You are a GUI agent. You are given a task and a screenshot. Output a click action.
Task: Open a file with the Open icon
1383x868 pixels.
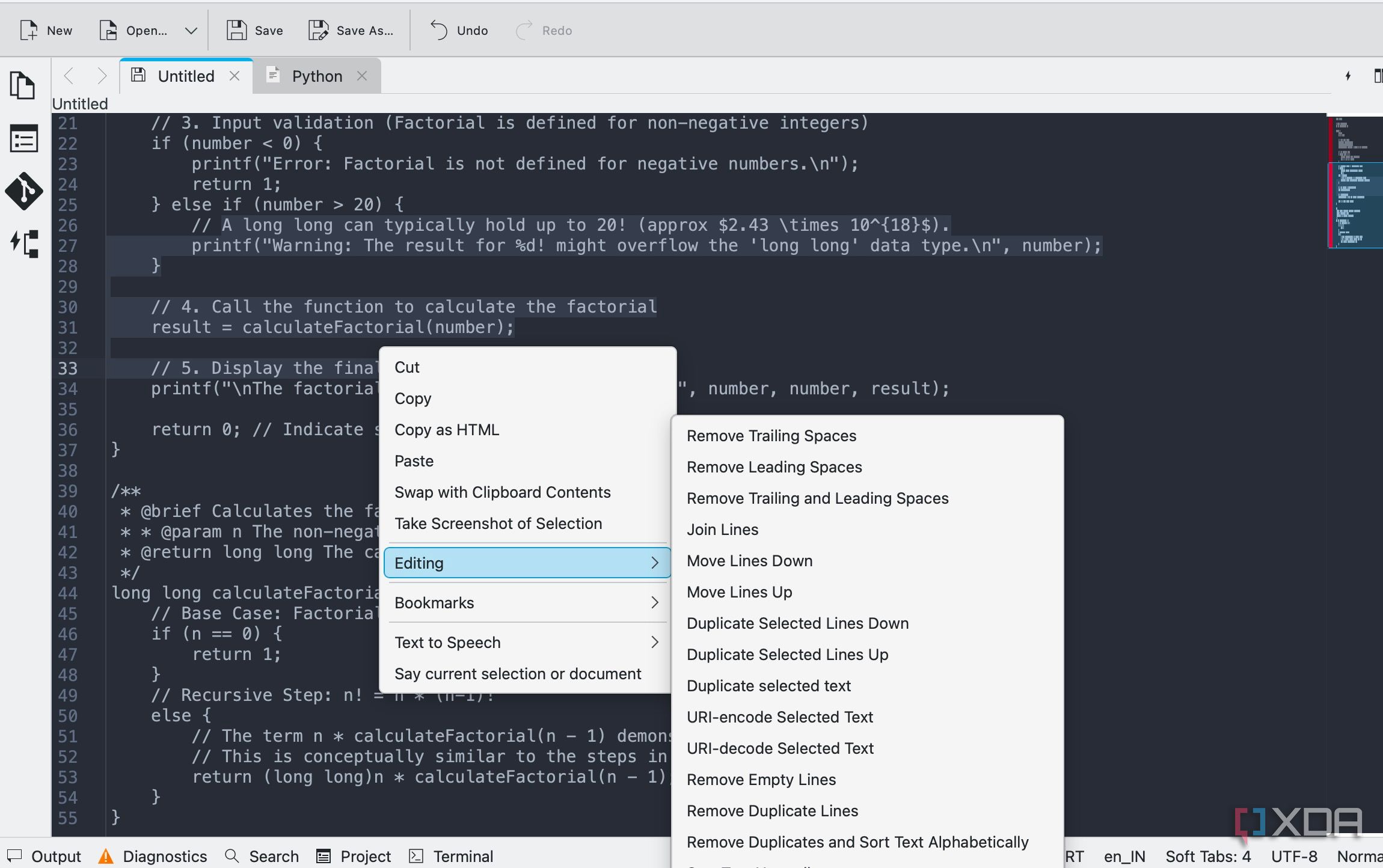point(108,30)
